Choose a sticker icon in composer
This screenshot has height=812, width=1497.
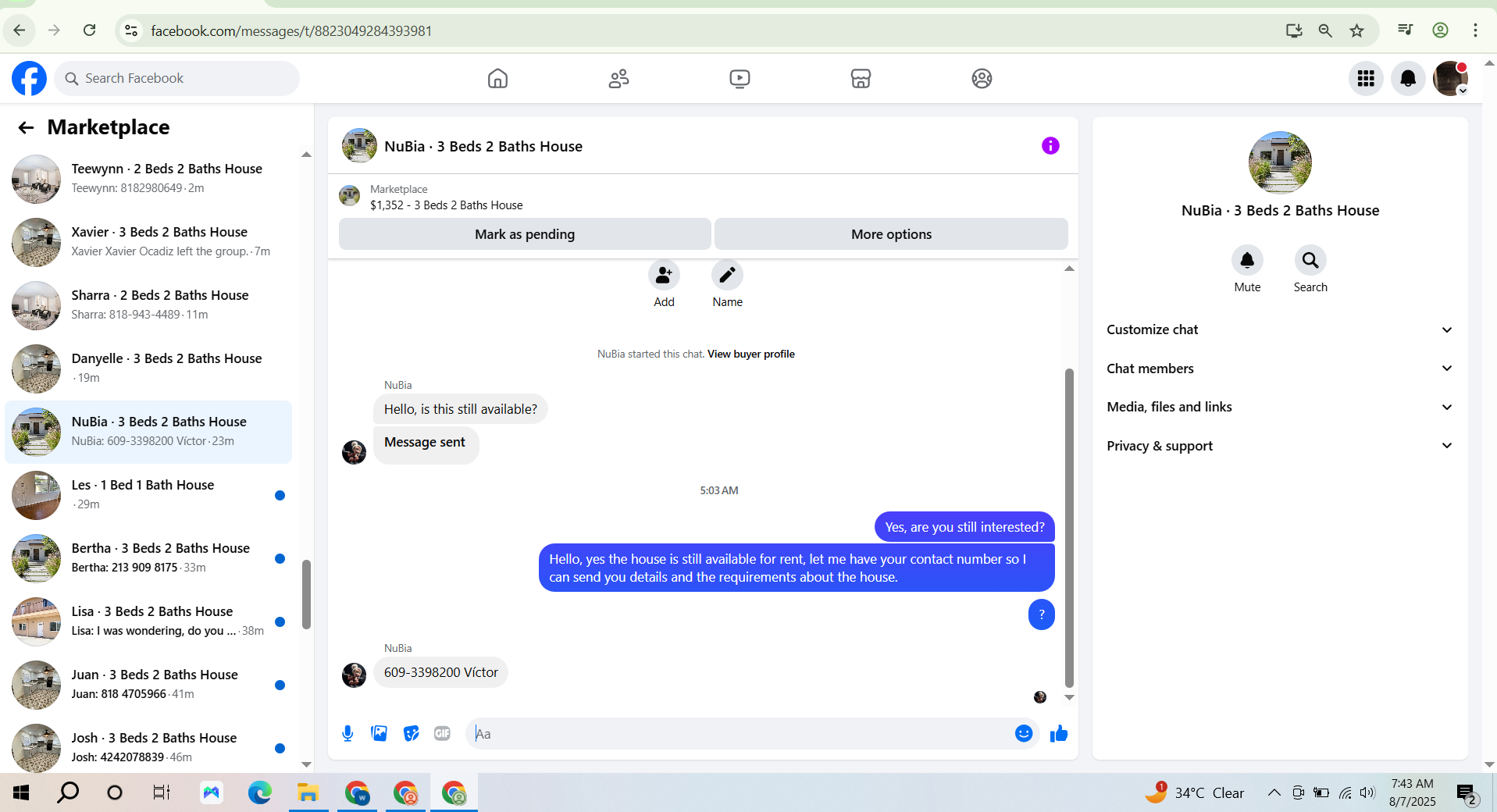(x=411, y=733)
